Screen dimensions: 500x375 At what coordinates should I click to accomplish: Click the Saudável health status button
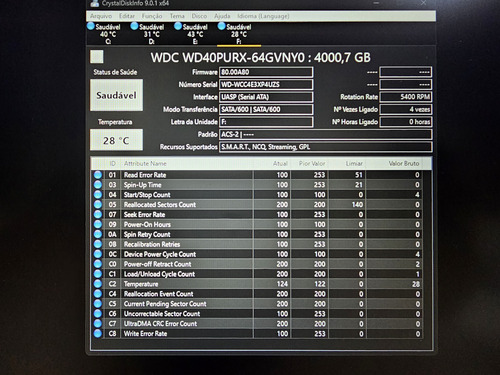click(116, 95)
